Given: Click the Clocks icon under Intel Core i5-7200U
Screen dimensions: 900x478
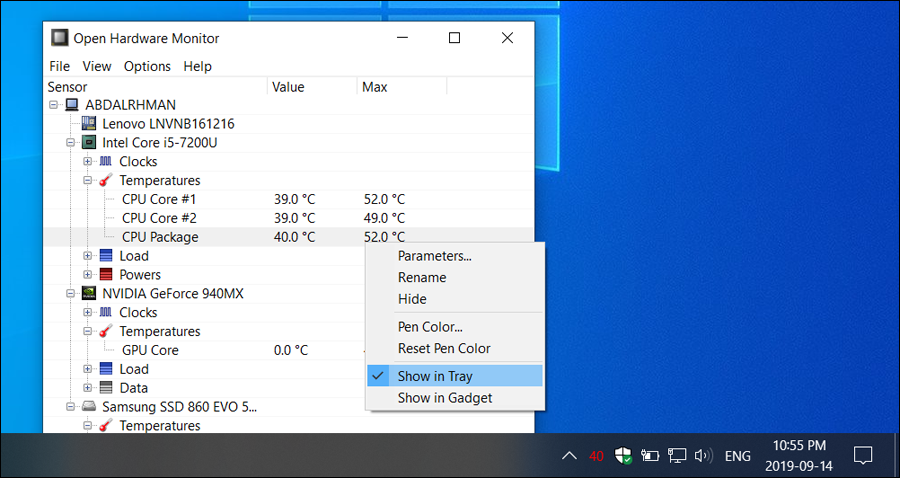Looking at the screenshot, I should 106,161.
